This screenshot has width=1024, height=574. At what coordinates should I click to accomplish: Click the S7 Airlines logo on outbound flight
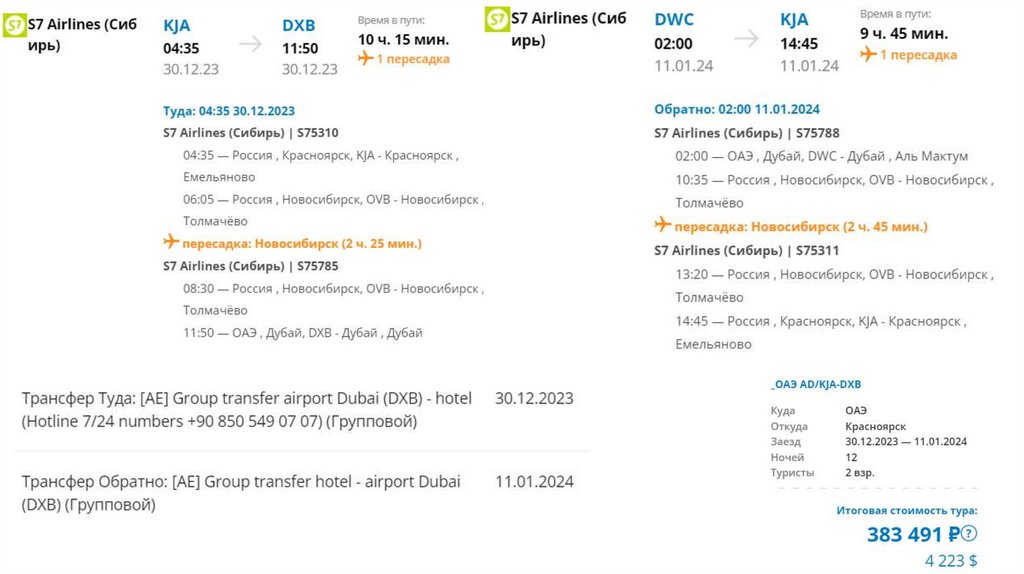pos(15,25)
